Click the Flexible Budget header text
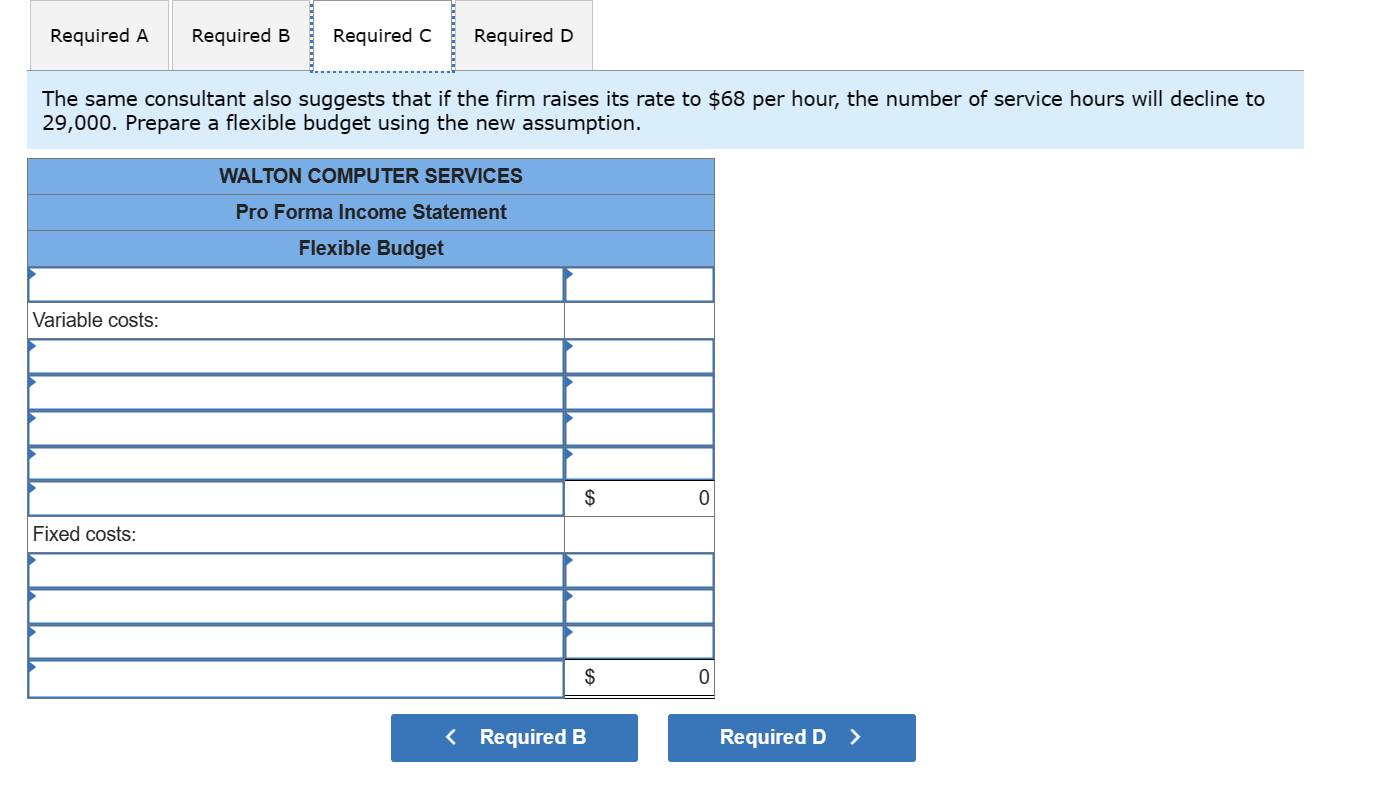The height and width of the screenshot is (793, 1391). tap(371, 248)
